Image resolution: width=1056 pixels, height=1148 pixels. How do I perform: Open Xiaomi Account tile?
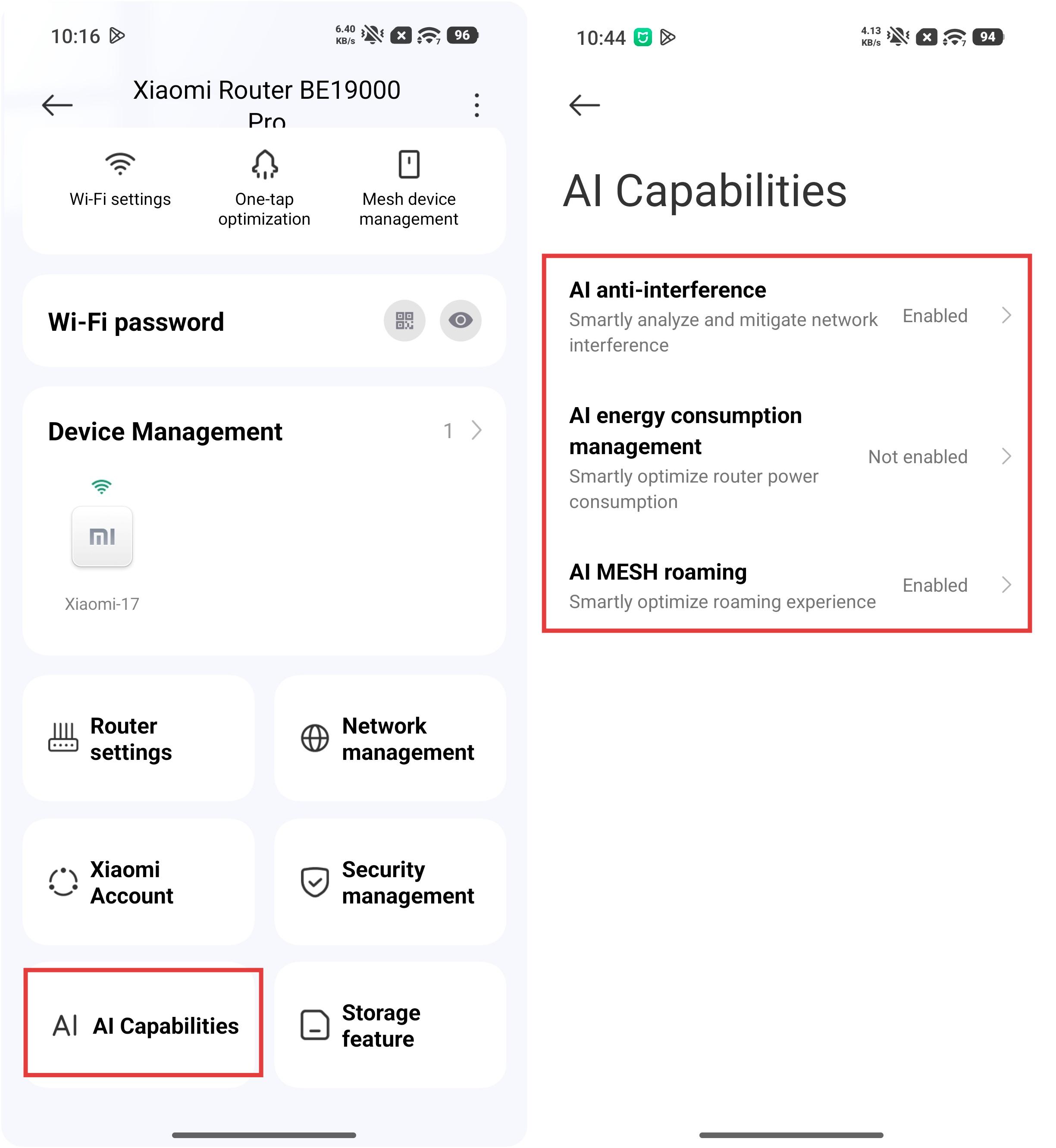pyautogui.click(x=138, y=882)
